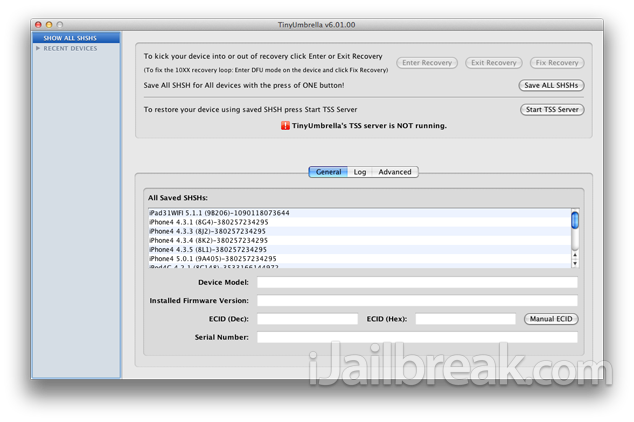This screenshot has height=422, width=634.
Task: Click the SHSH list scroll up arrow
Action: tap(575, 255)
